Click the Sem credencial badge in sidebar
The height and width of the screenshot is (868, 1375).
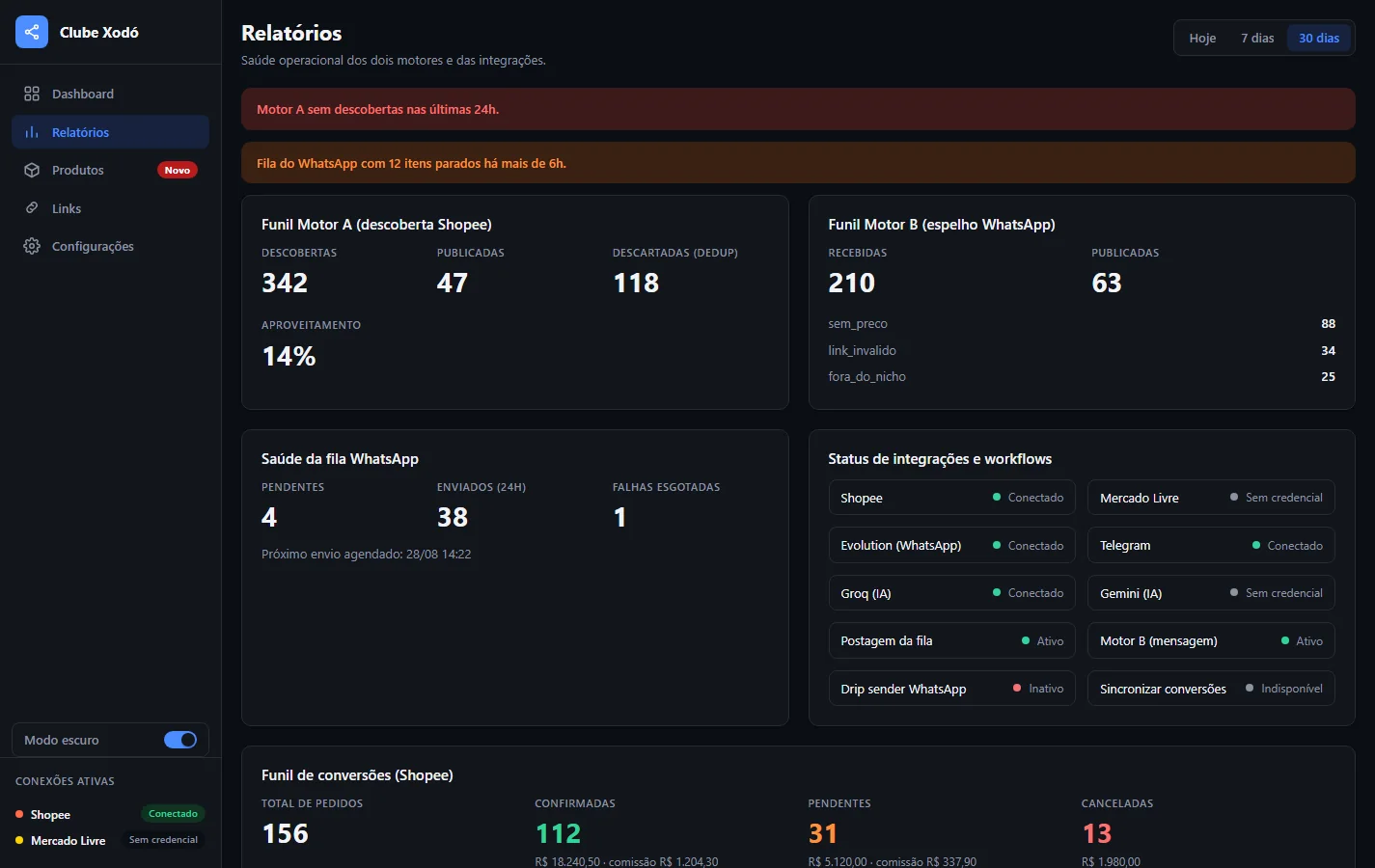coord(163,840)
